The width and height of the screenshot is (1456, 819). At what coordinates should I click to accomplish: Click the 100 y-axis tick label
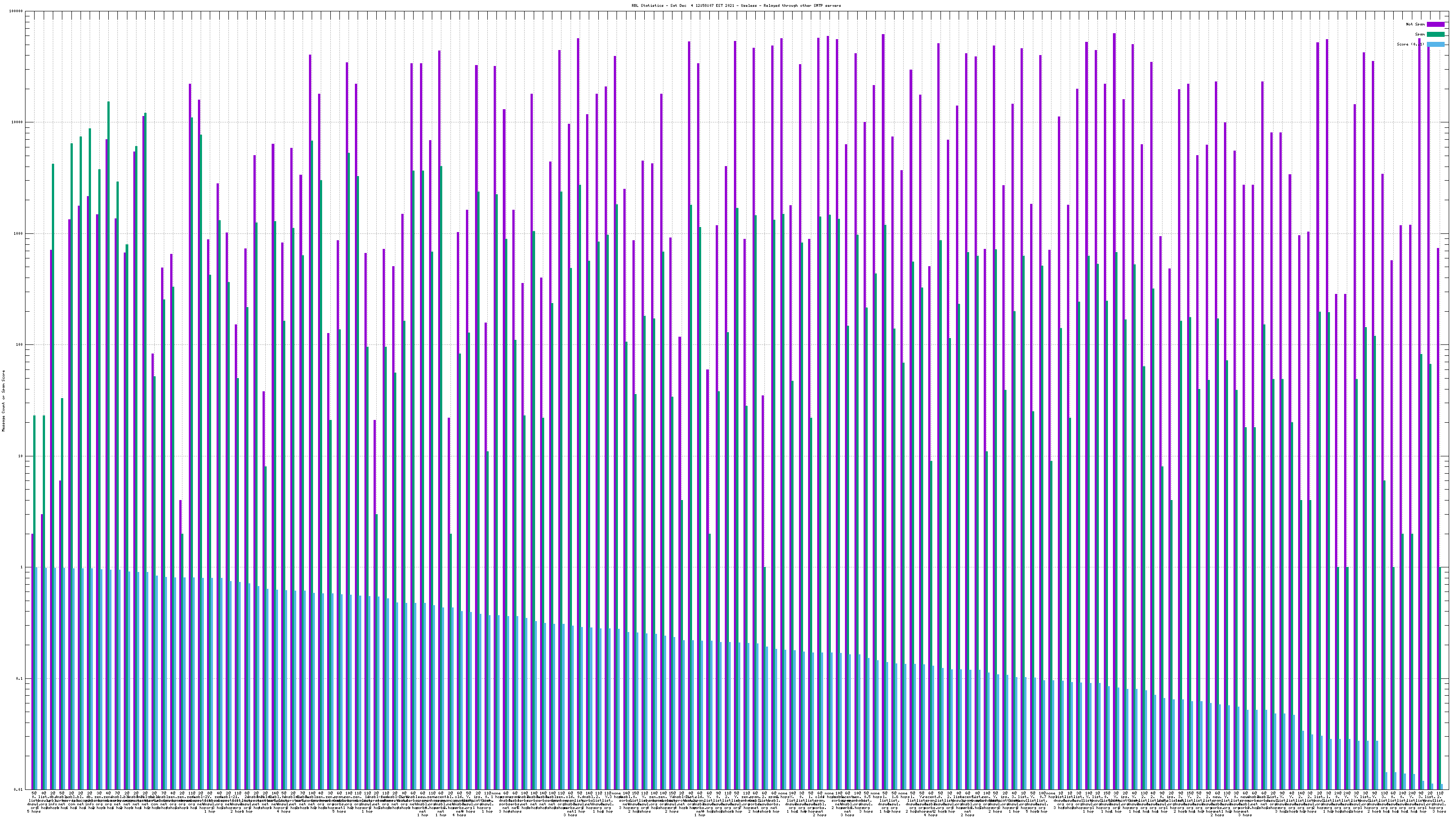(20, 345)
